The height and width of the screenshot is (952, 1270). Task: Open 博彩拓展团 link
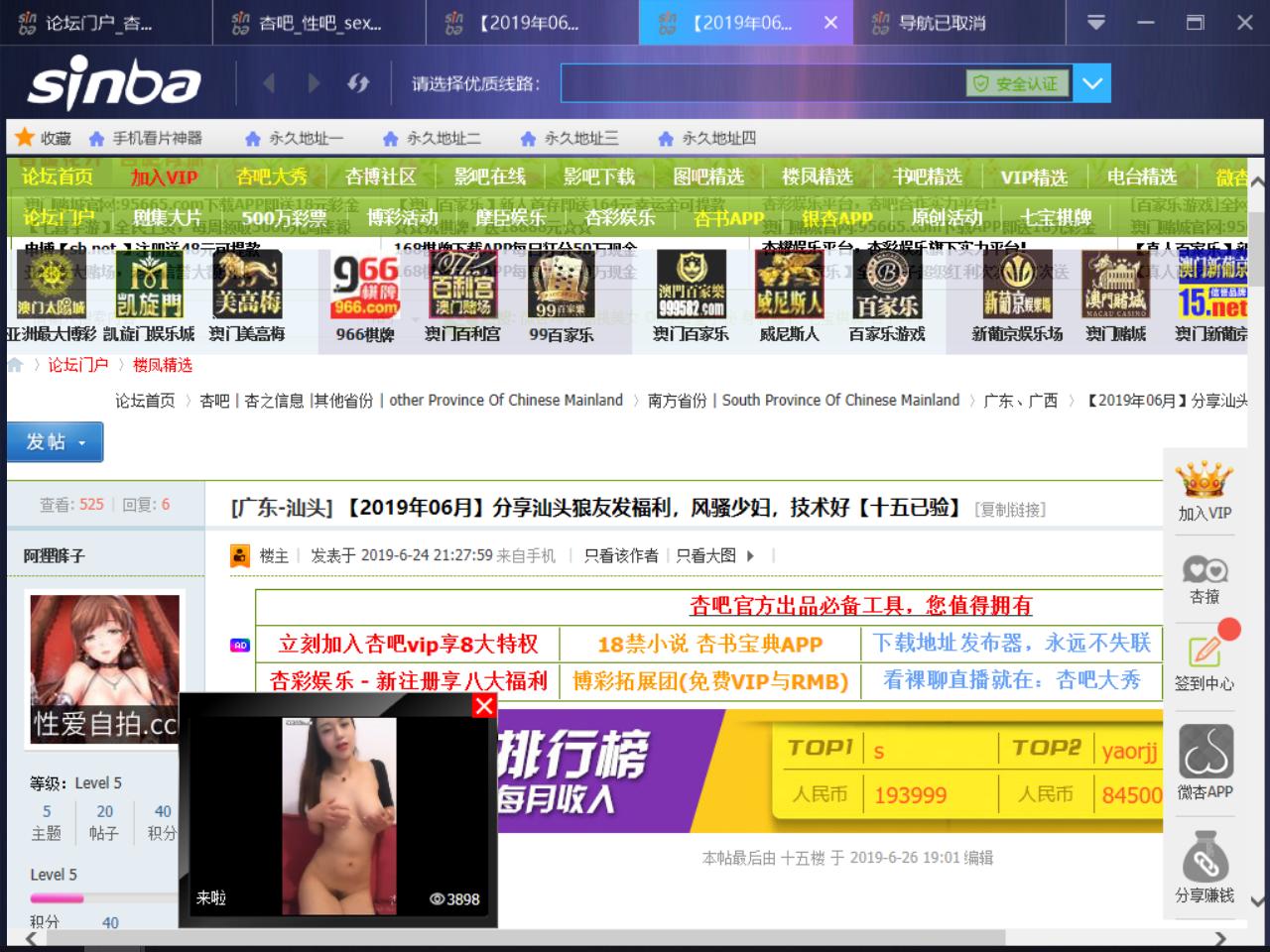(x=709, y=681)
